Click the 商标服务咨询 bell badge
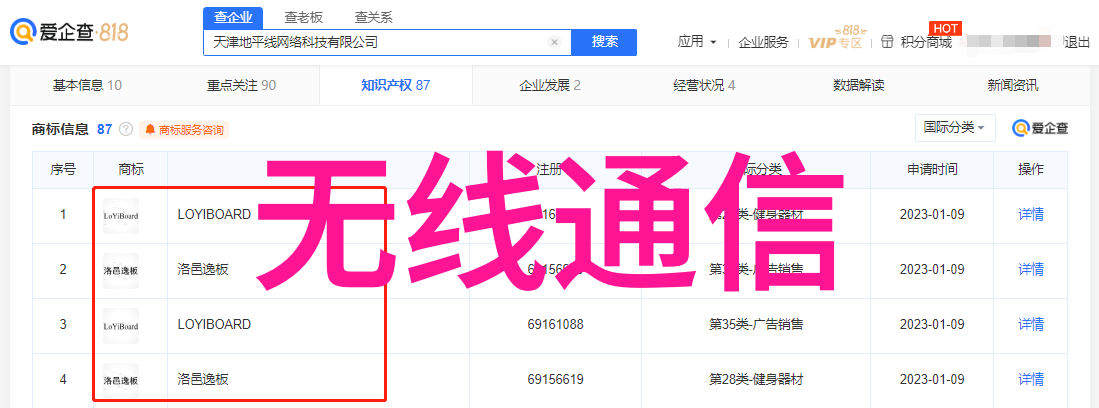 [x=184, y=130]
